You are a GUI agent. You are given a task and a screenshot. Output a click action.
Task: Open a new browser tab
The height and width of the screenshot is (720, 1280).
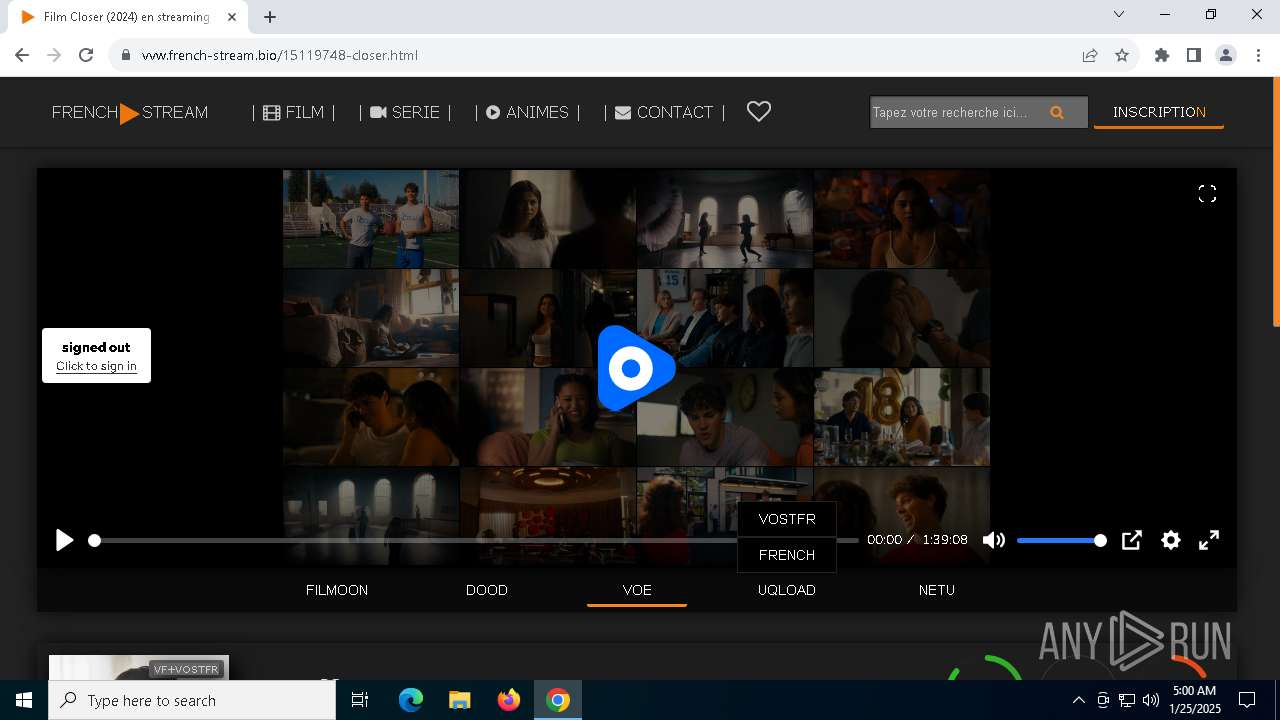coord(270,17)
